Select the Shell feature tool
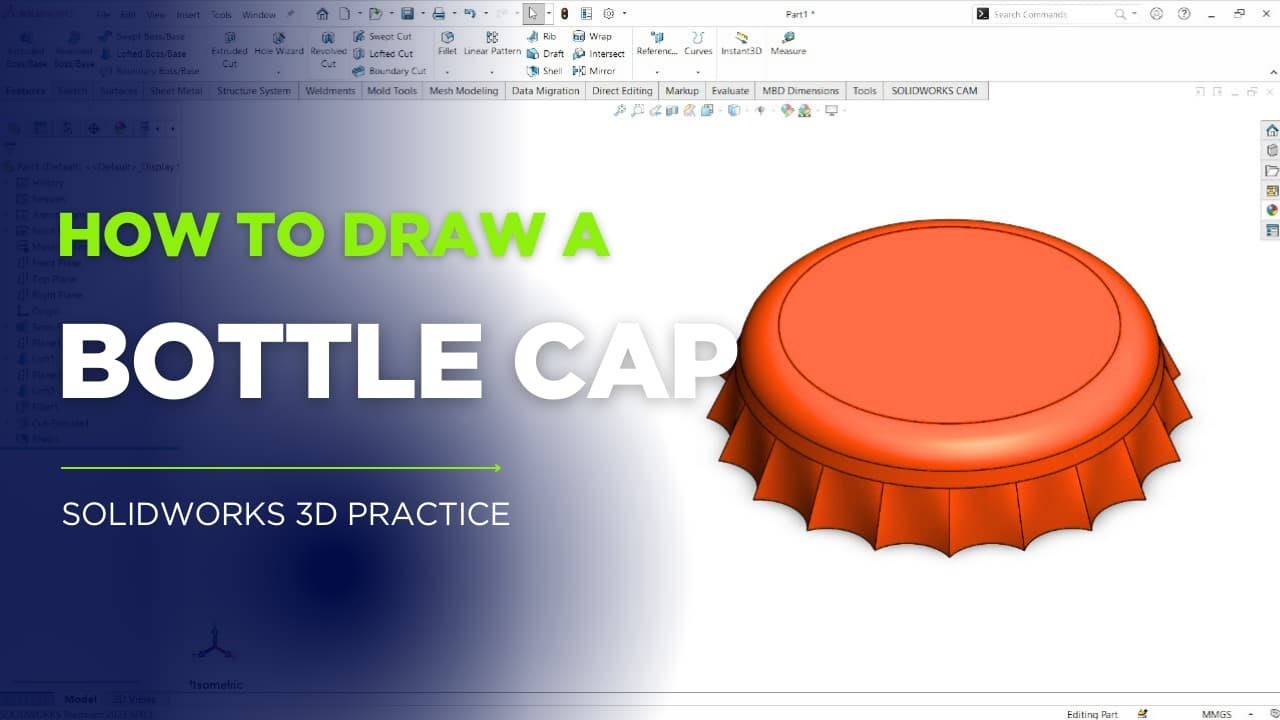 [x=544, y=71]
